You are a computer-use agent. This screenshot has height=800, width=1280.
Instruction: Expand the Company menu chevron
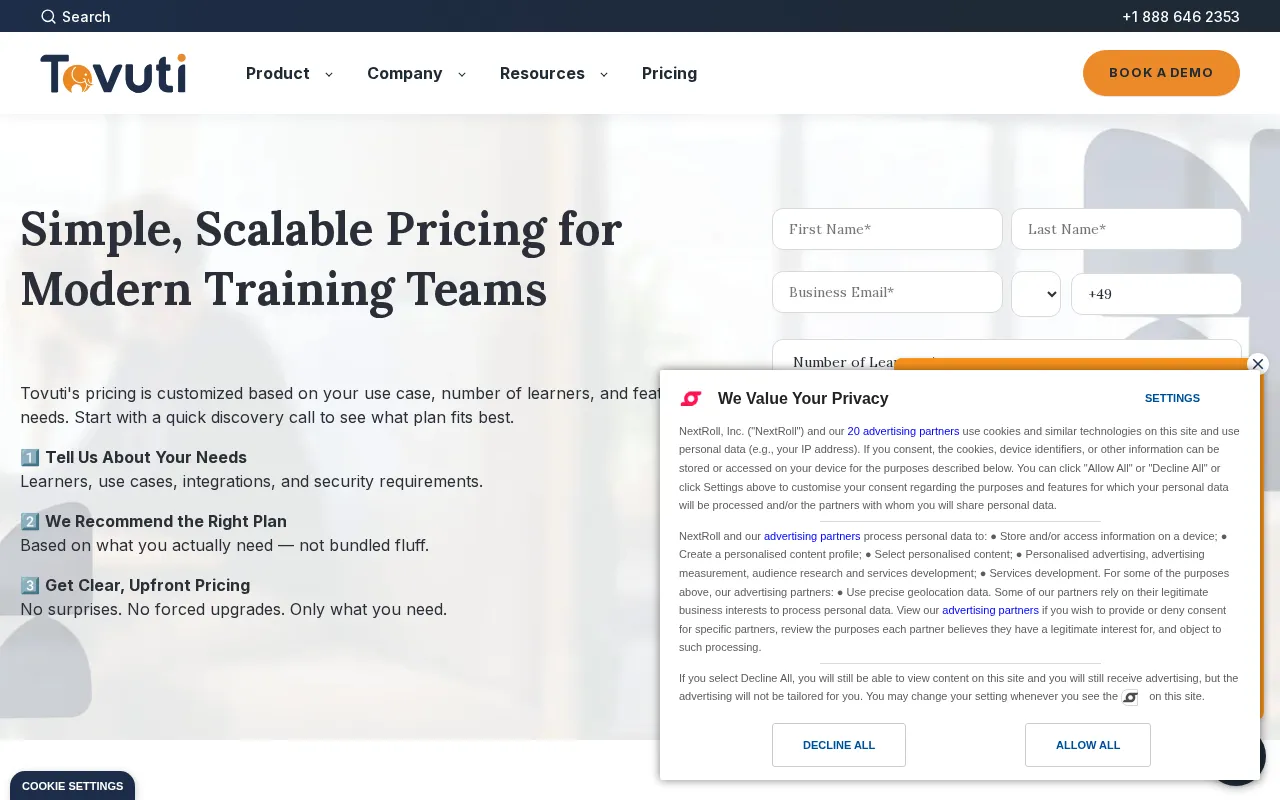click(x=461, y=74)
